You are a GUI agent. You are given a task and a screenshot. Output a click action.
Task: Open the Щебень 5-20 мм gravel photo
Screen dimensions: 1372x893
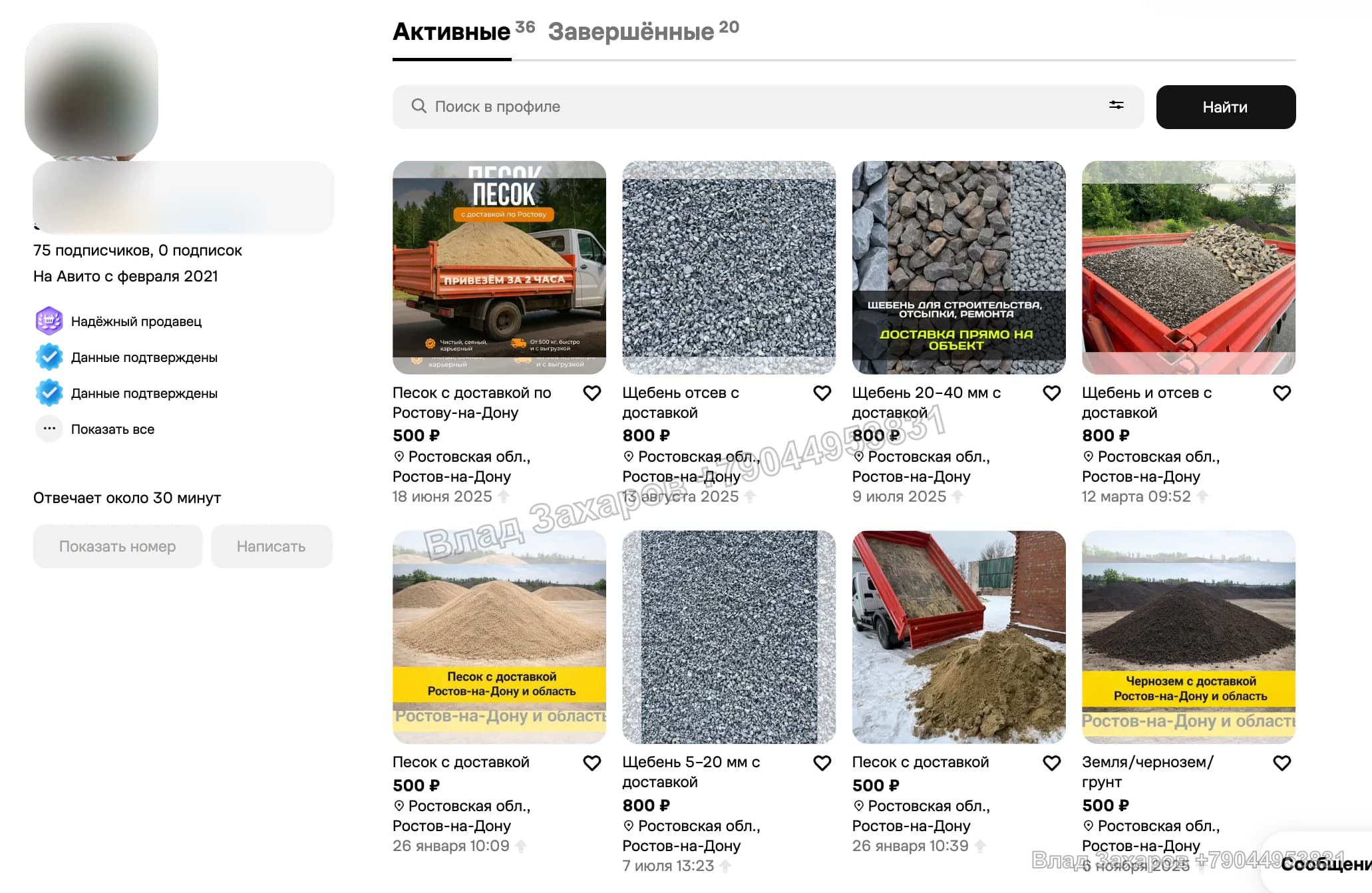coord(729,637)
